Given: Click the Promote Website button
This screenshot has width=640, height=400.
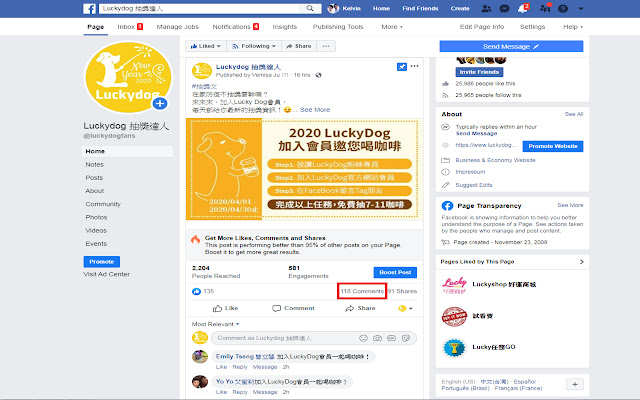Looking at the screenshot, I should click(553, 146).
